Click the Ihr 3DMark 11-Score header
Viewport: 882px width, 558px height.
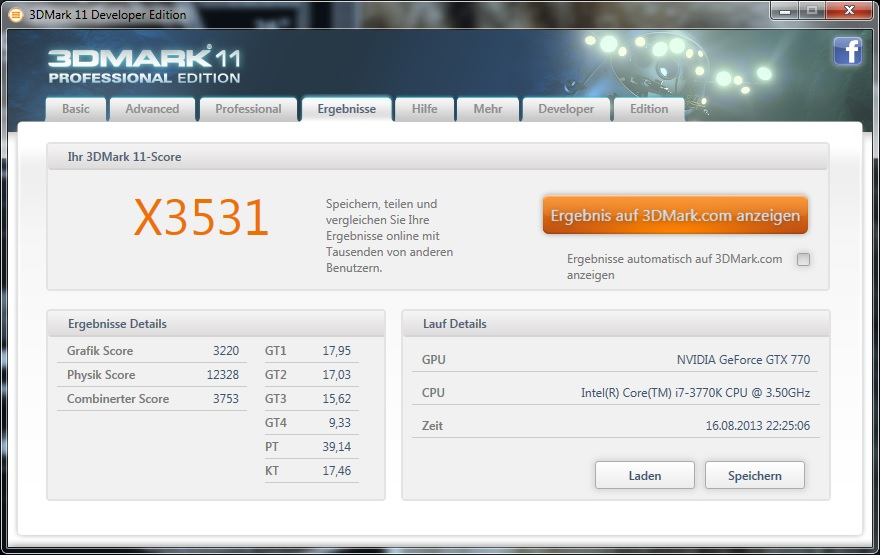[x=438, y=157]
